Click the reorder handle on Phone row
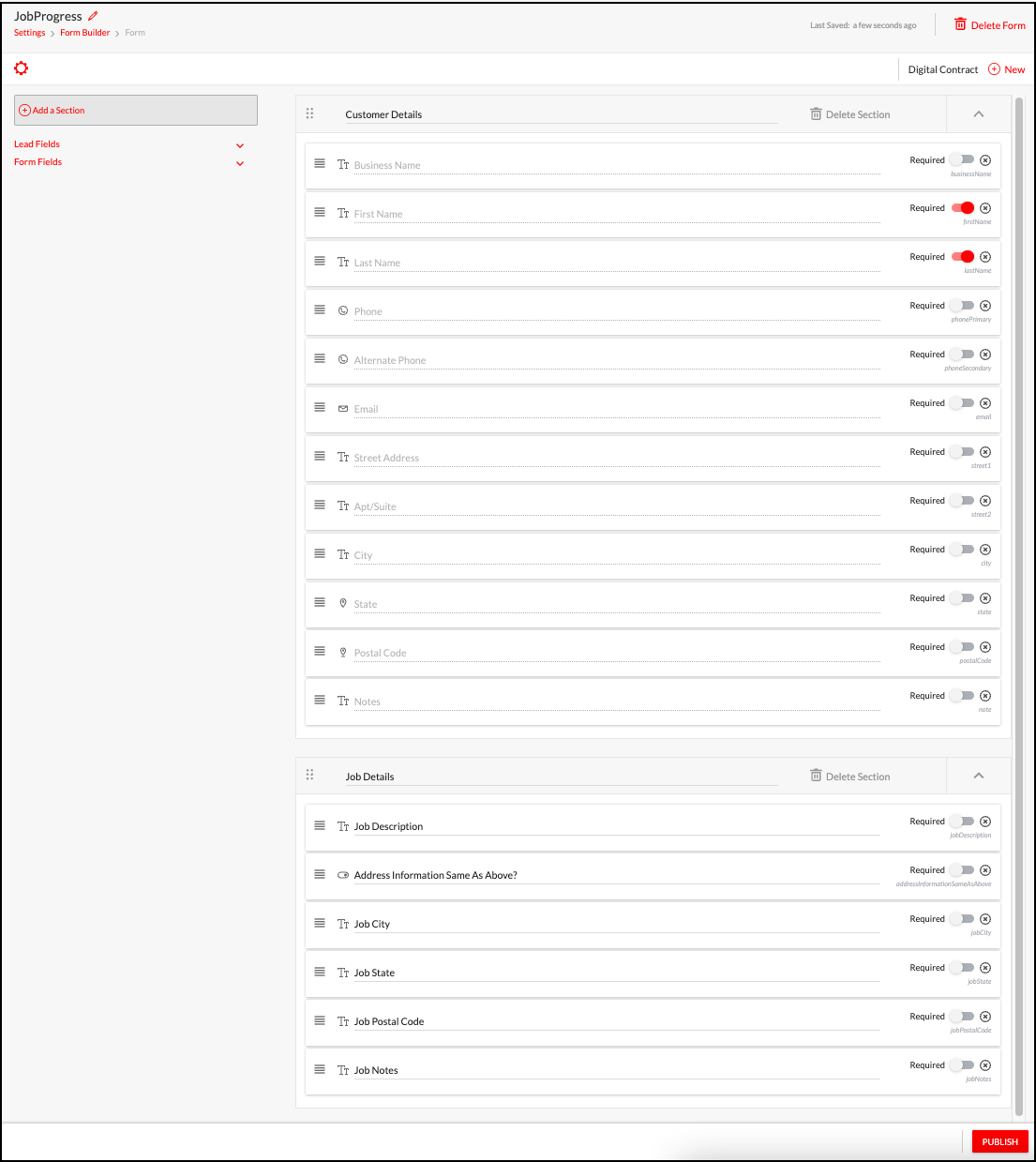The width and height of the screenshot is (1036, 1162). [x=320, y=309]
